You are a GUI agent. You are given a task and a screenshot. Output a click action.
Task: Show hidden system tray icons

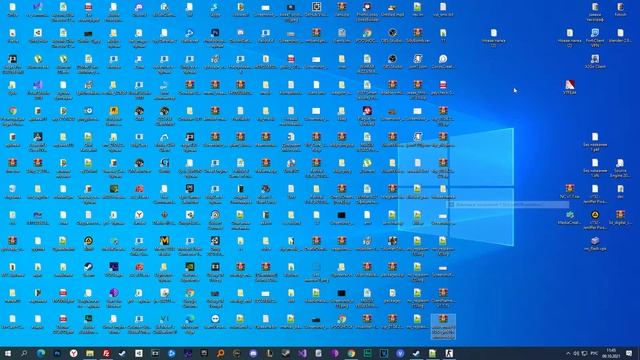(x=568, y=353)
